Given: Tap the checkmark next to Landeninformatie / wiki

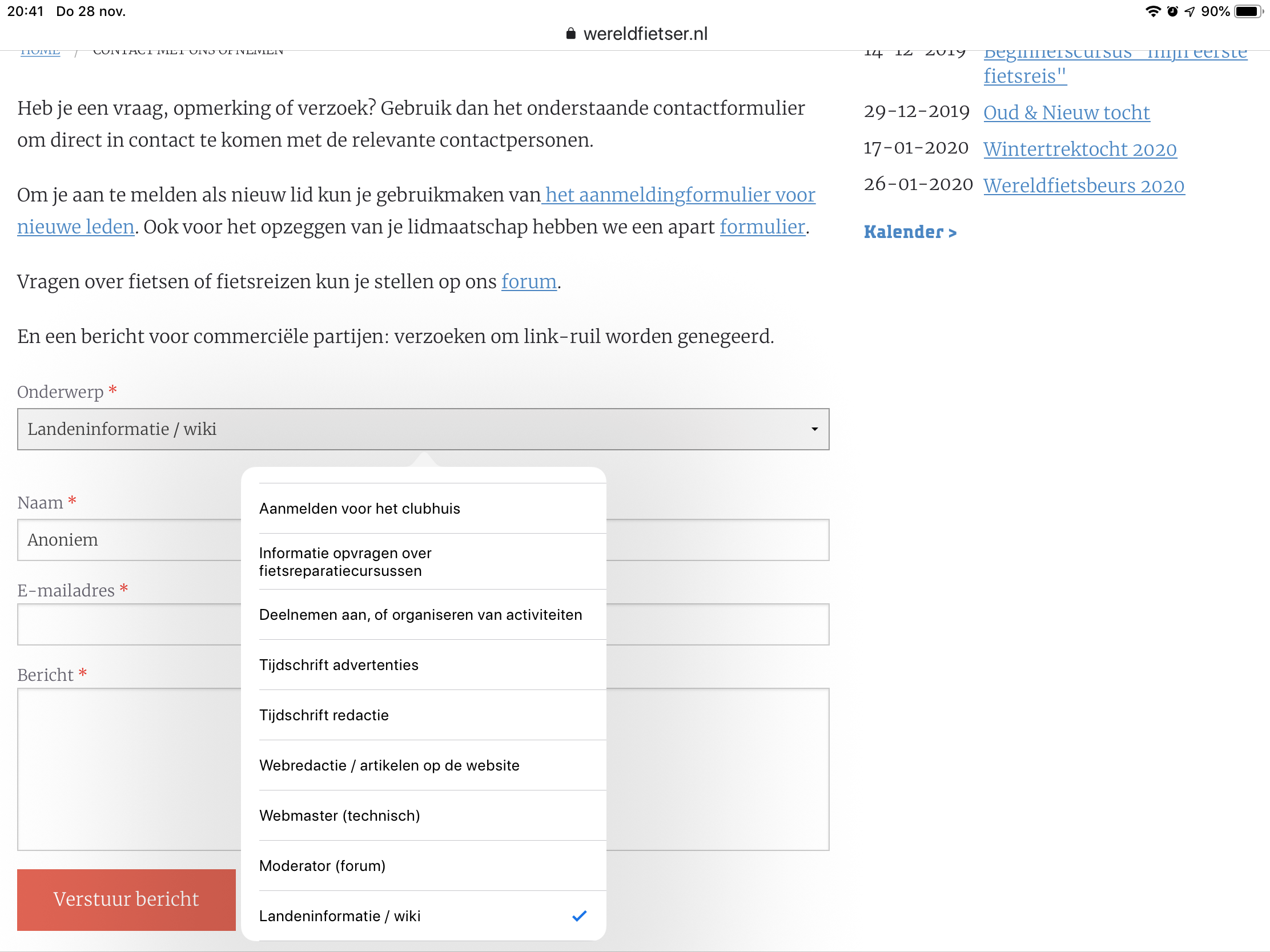Looking at the screenshot, I should tap(579, 916).
